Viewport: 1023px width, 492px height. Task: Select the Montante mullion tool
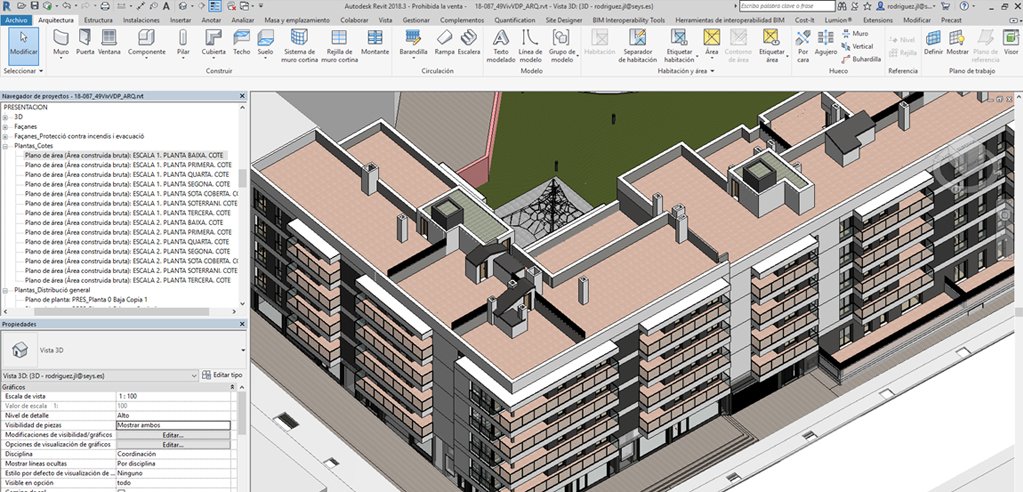coord(374,43)
